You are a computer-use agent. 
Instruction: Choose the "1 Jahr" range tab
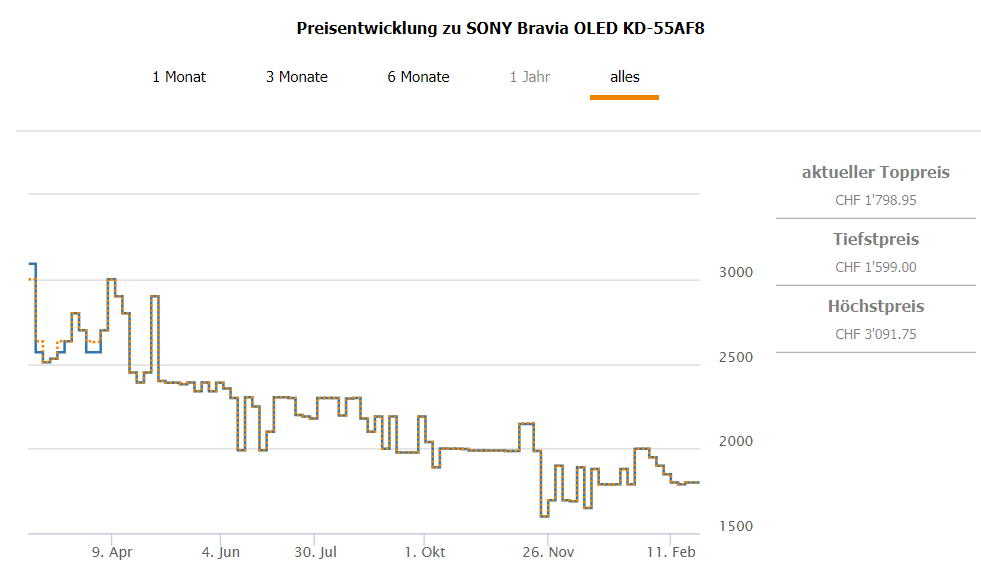pyautogui.click(x=530, y=77)
